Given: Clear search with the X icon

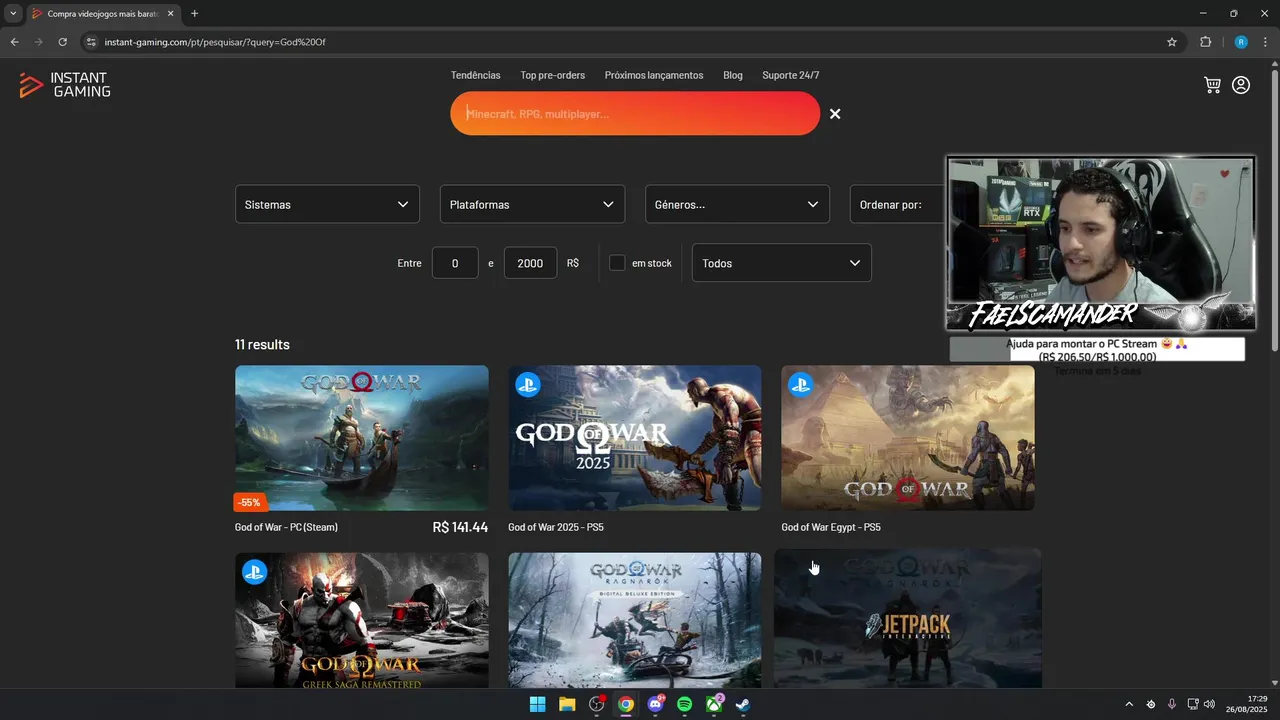Looking at the screenshot, I should 835,114.
